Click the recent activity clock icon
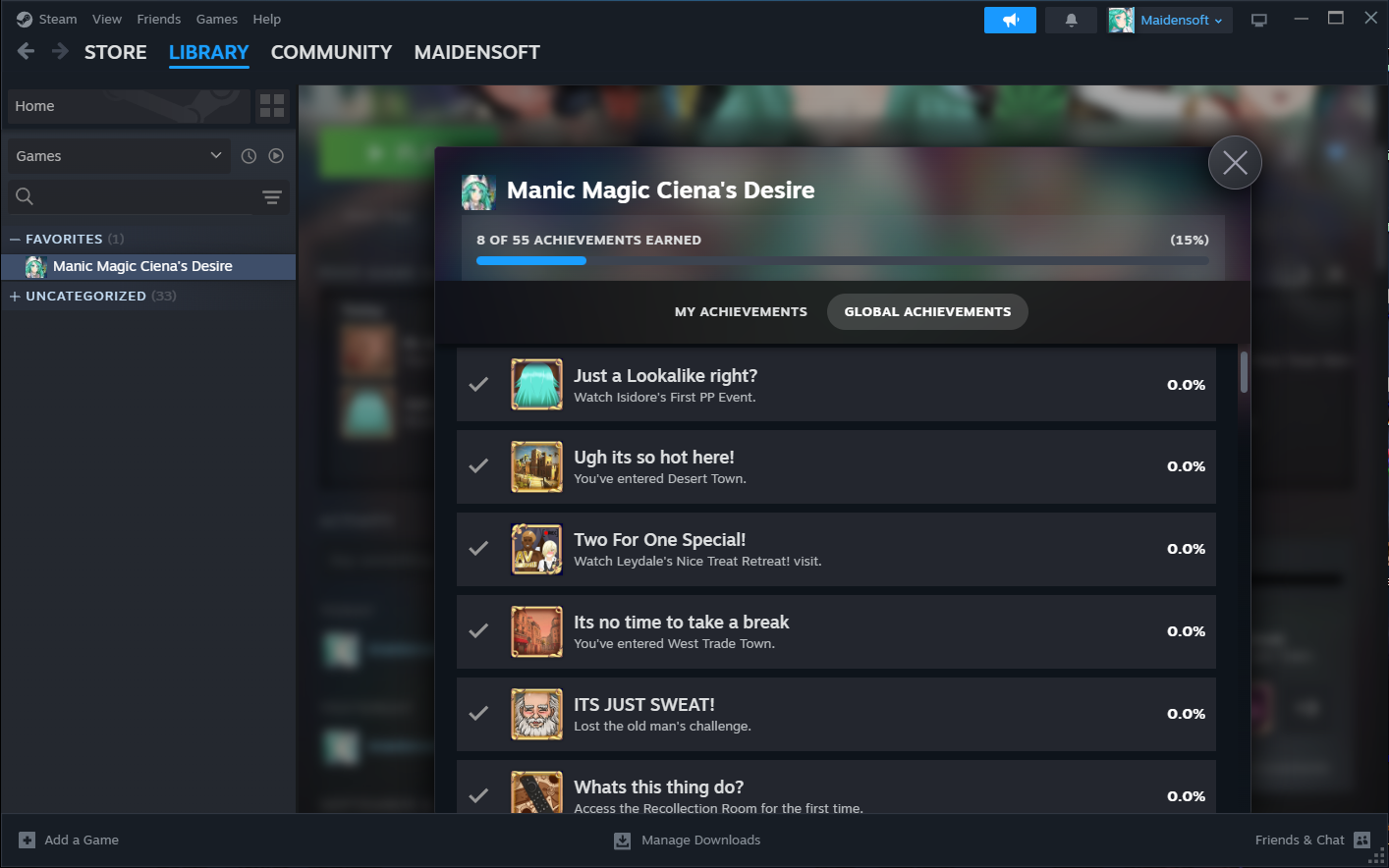 249,156
